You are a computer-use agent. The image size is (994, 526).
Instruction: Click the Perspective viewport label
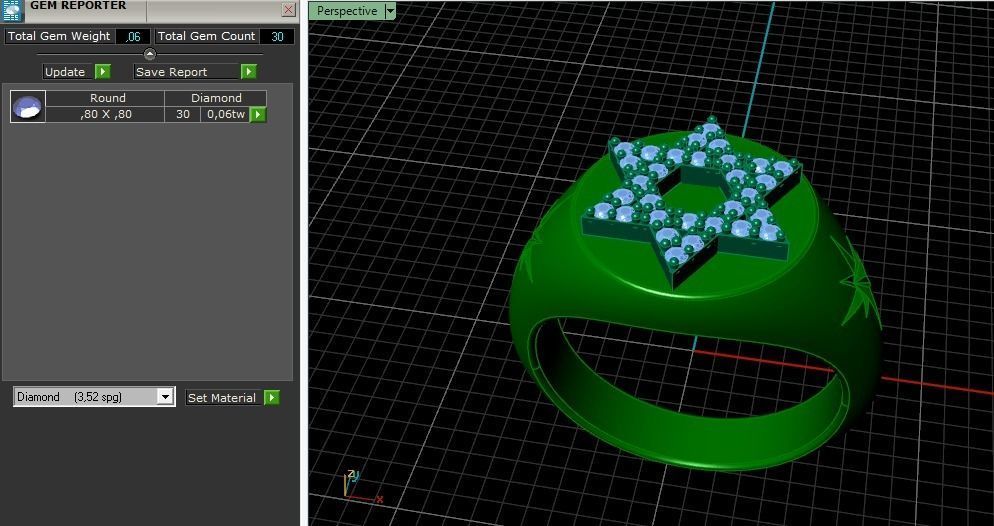point(347,11)
